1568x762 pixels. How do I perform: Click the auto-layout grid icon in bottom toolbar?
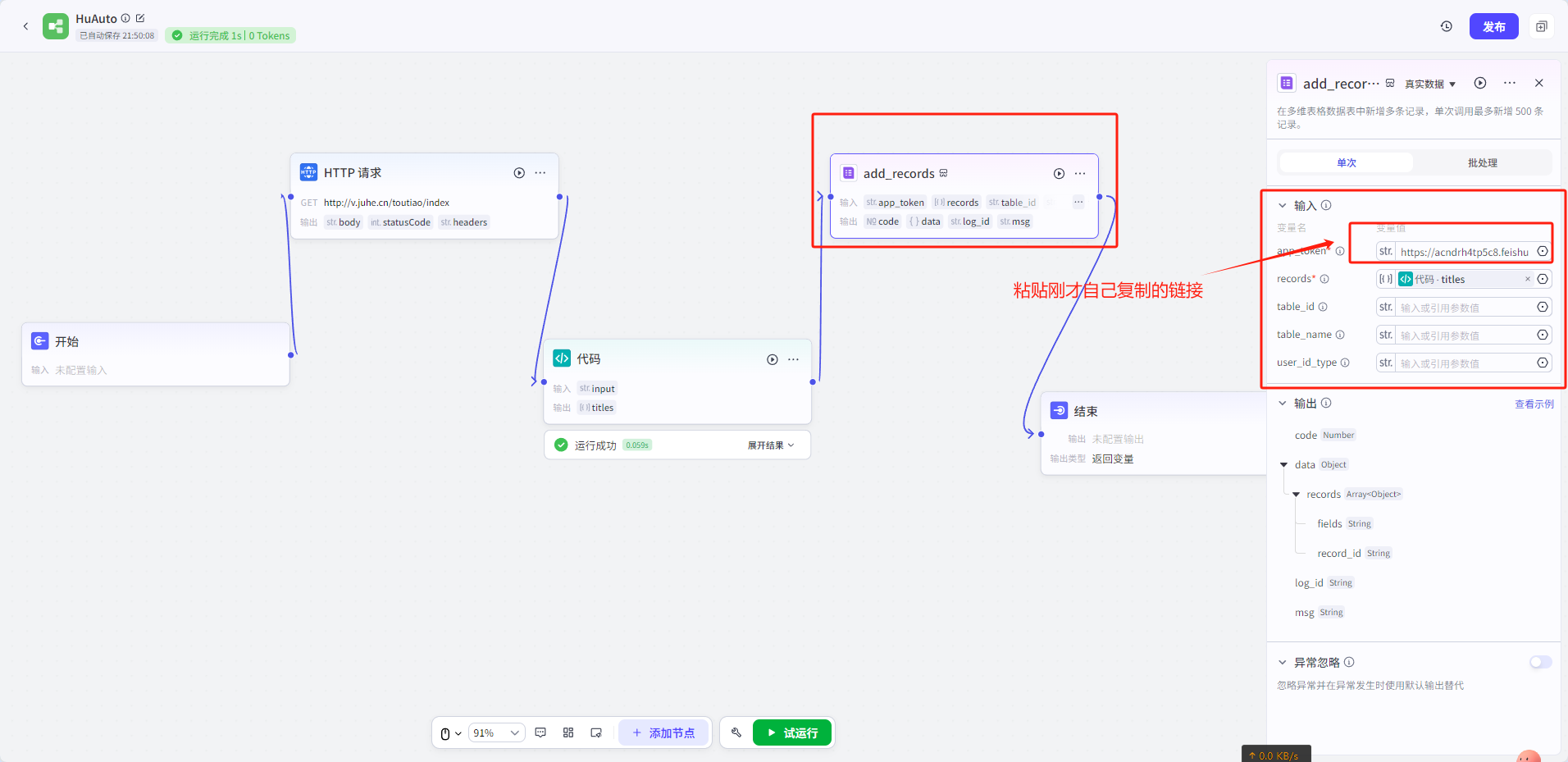tap(568, 732)
